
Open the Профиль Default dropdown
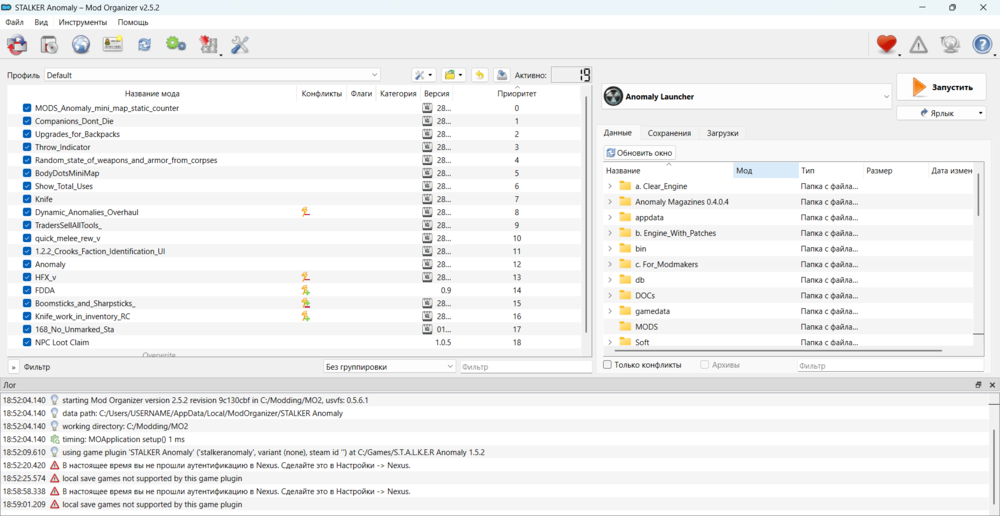(212, 75)
